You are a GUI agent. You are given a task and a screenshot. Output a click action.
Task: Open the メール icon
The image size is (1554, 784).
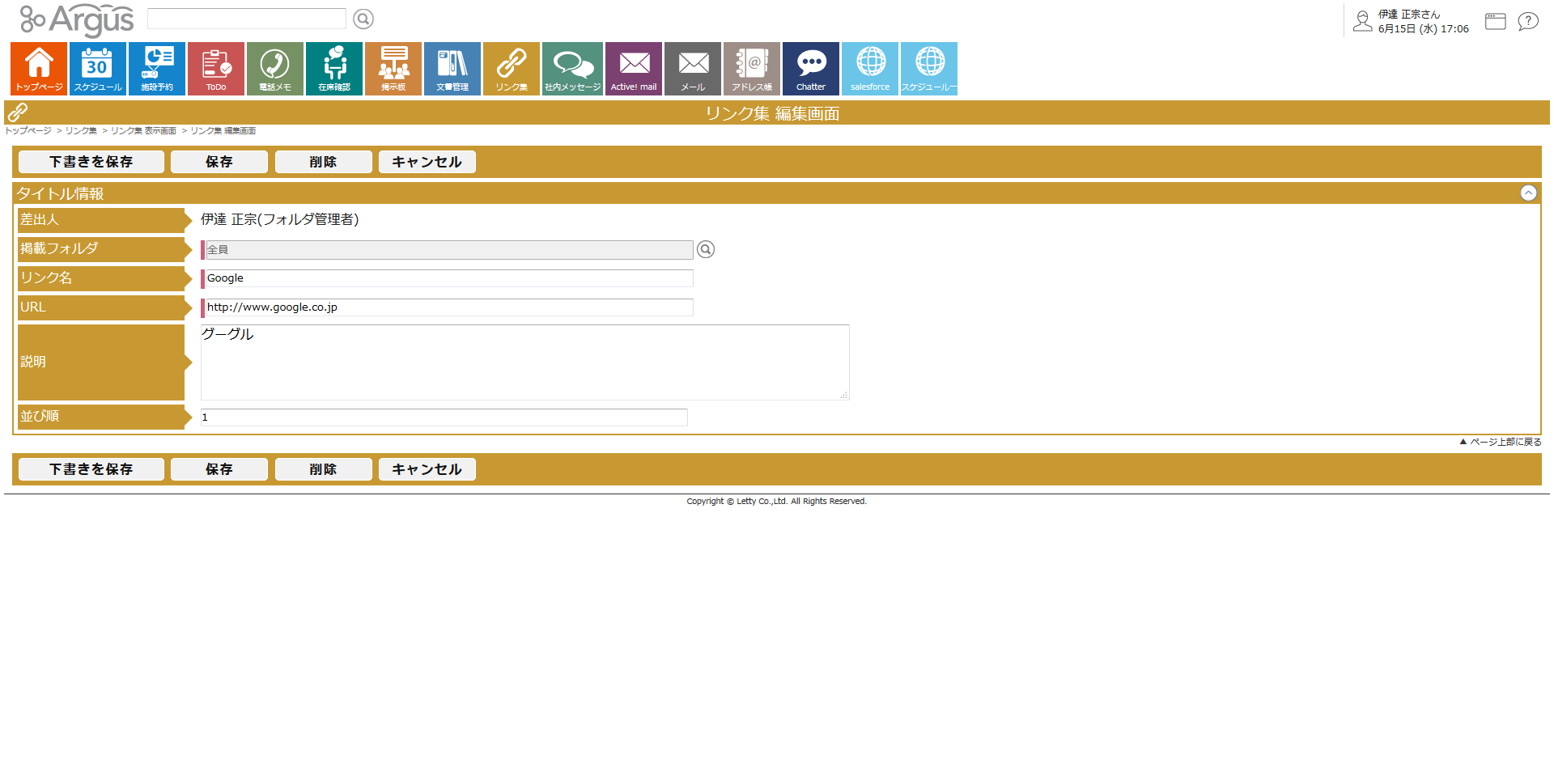point(693,69)
